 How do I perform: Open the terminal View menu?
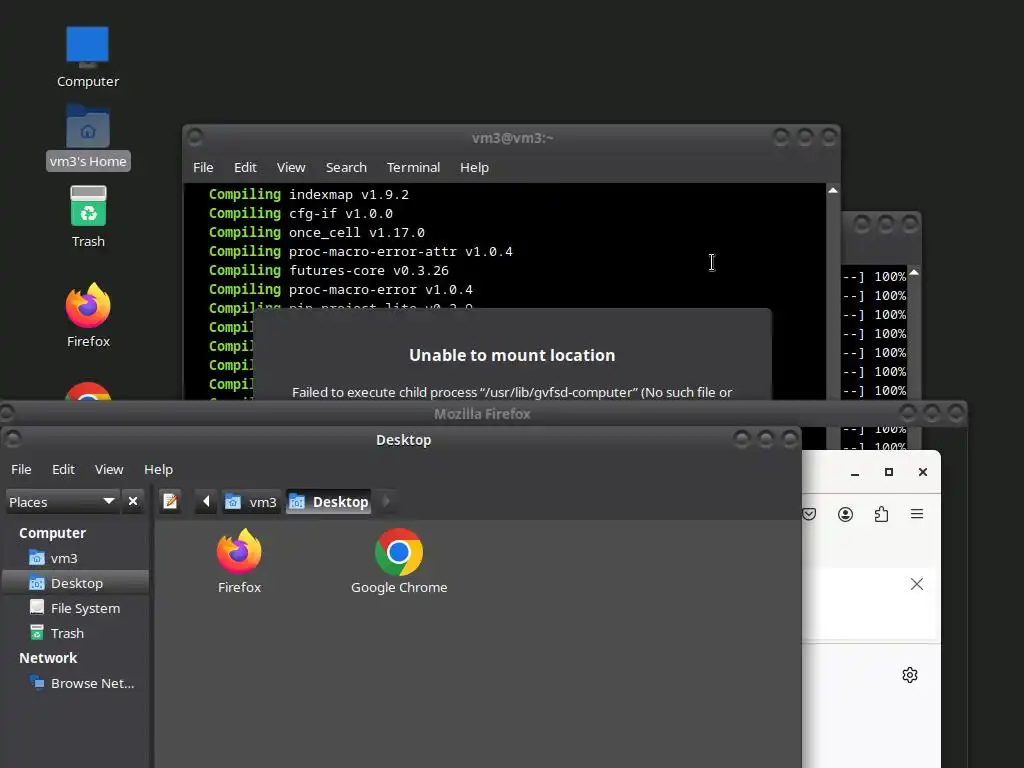pyautogui.click(x=291, y=168)
